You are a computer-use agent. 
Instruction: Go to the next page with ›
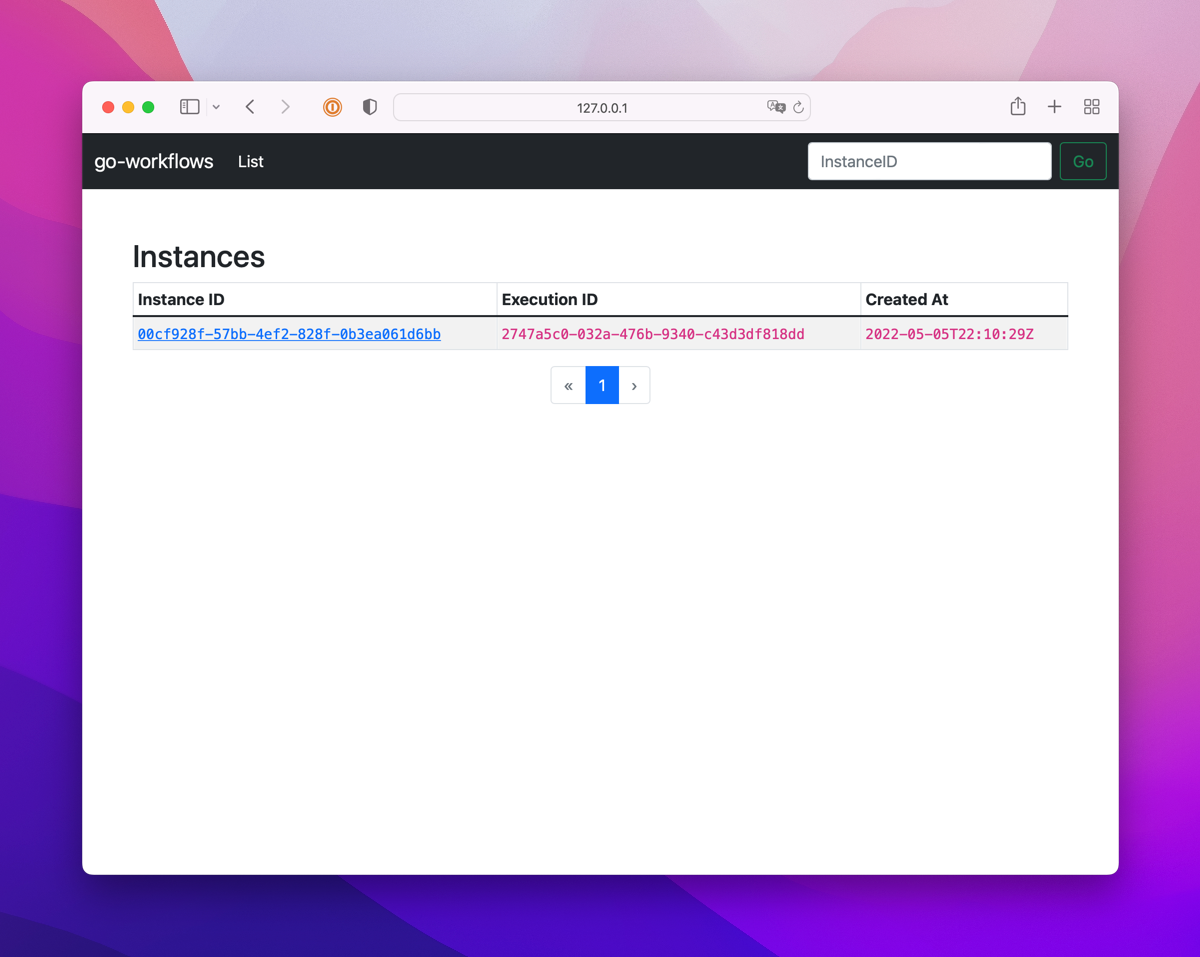[634, 385]
